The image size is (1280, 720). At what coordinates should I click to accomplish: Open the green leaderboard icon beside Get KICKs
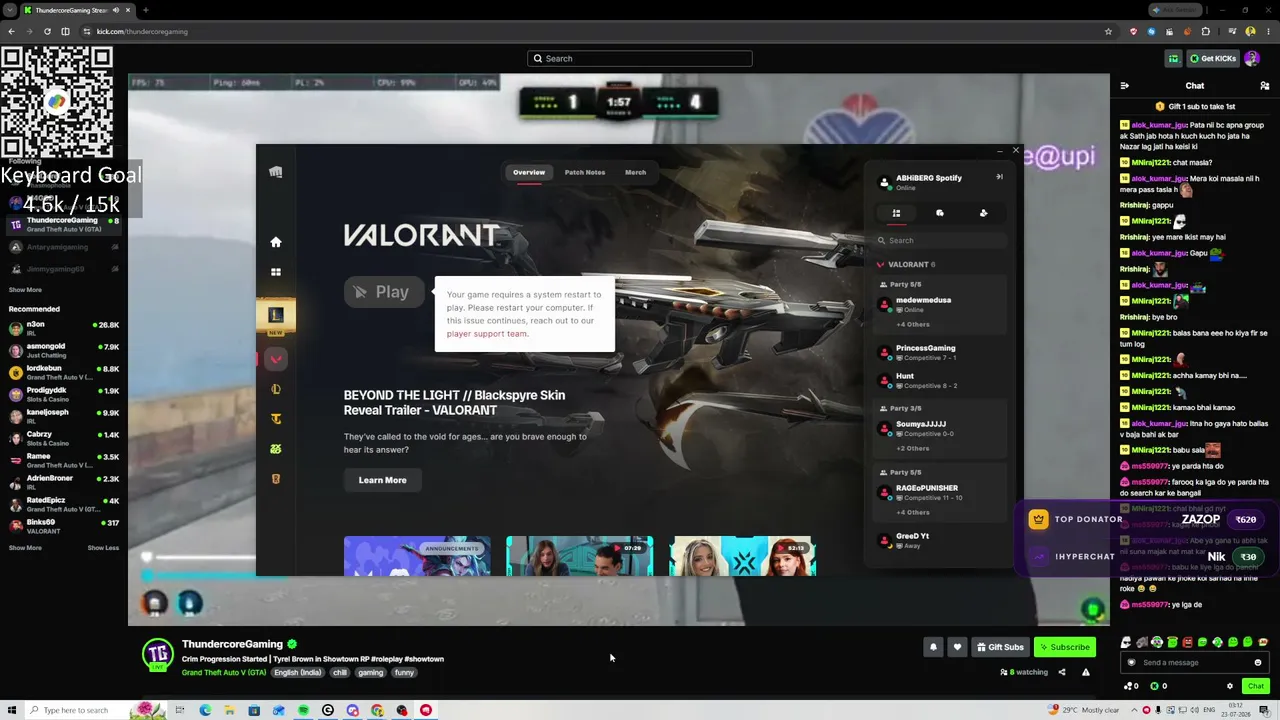coord(1174,59)
